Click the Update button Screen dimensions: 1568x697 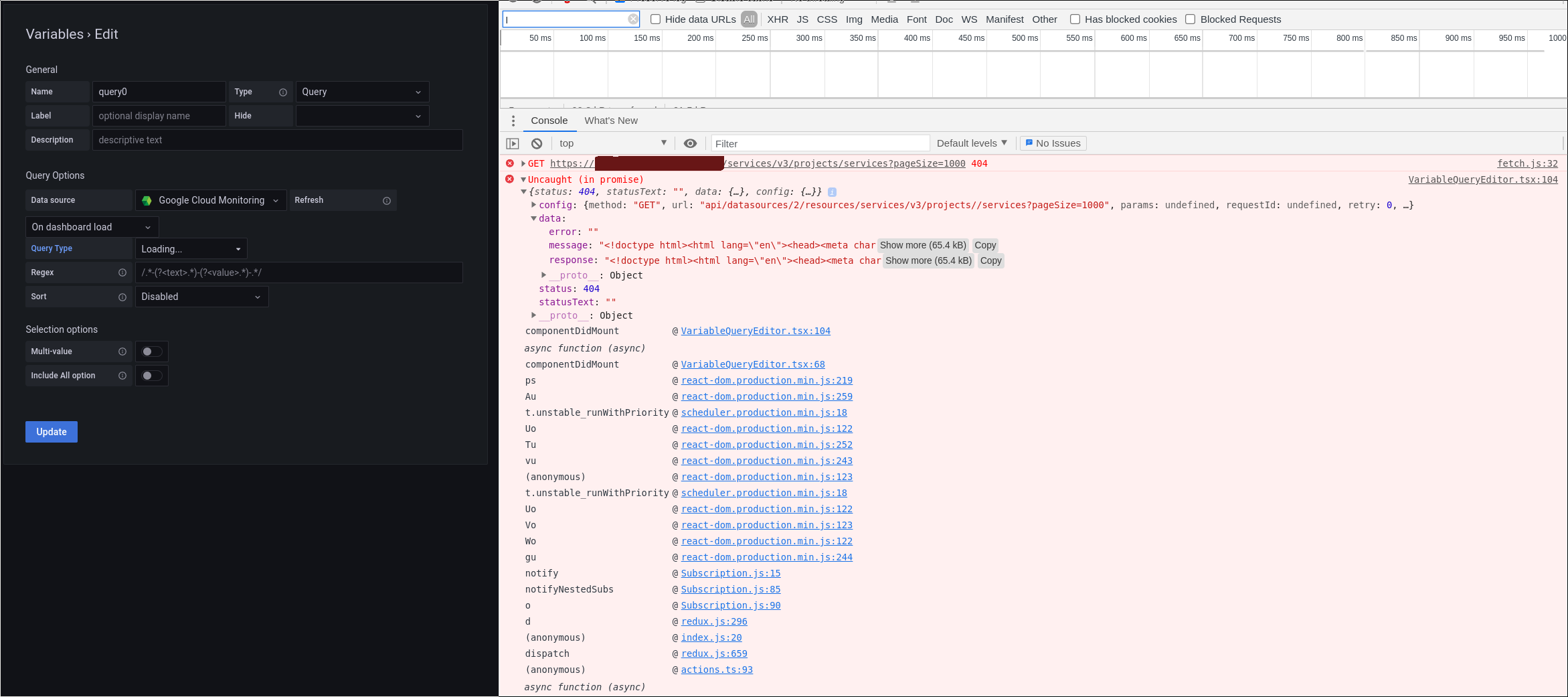51,431
